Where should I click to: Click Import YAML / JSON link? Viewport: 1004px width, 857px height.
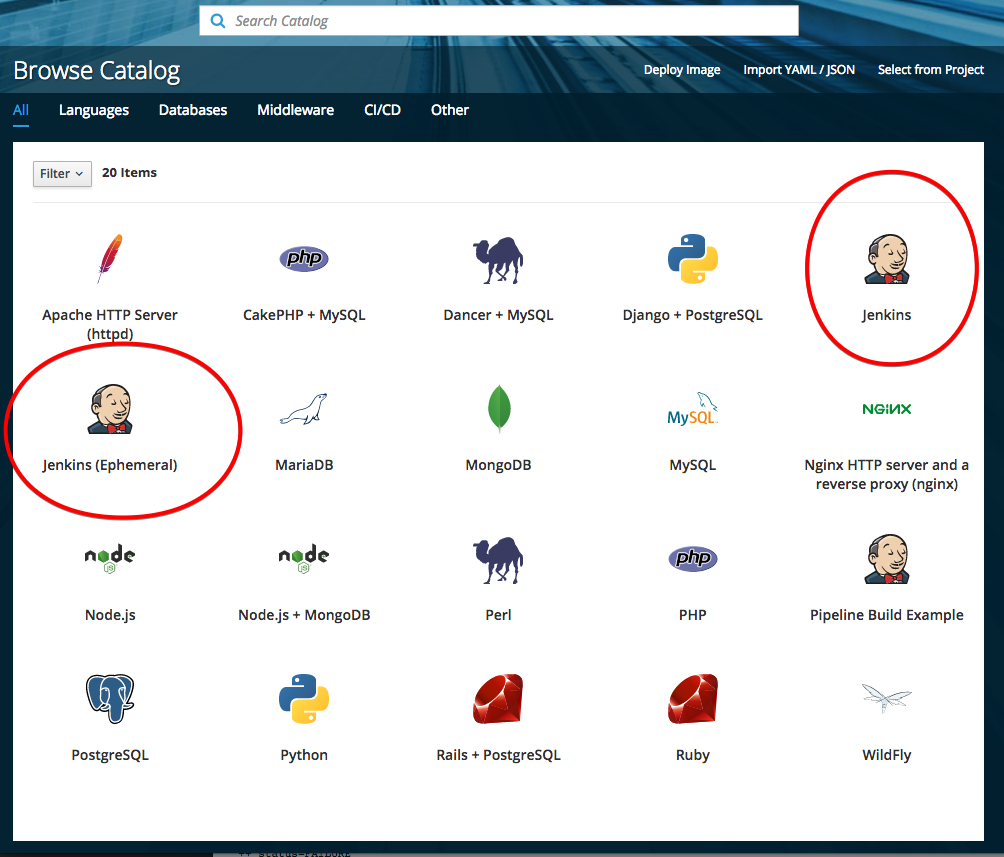pyautogui.click(x=799, y=70)
